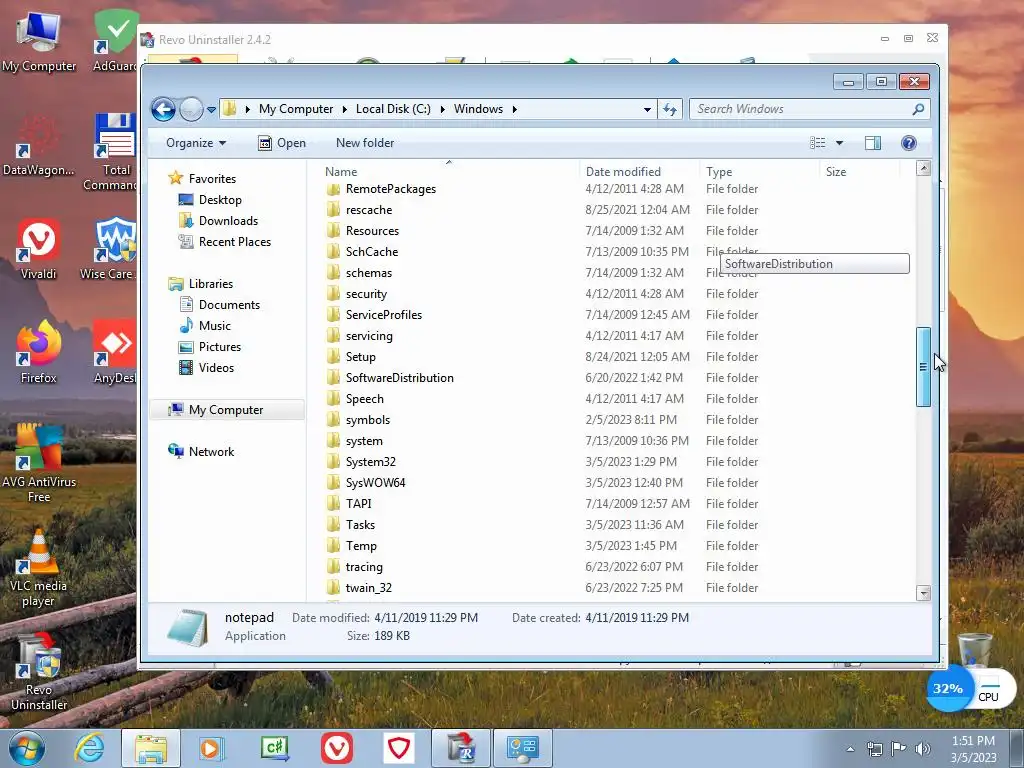Select the RemotePackages folder
The height and width of the screenshot is (768, 1024).
pos(391,189)
